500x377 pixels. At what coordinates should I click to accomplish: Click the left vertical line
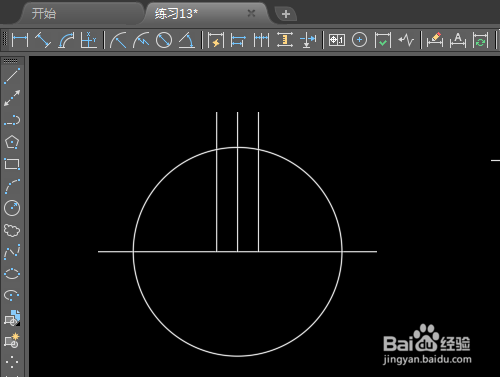point(217,182)
